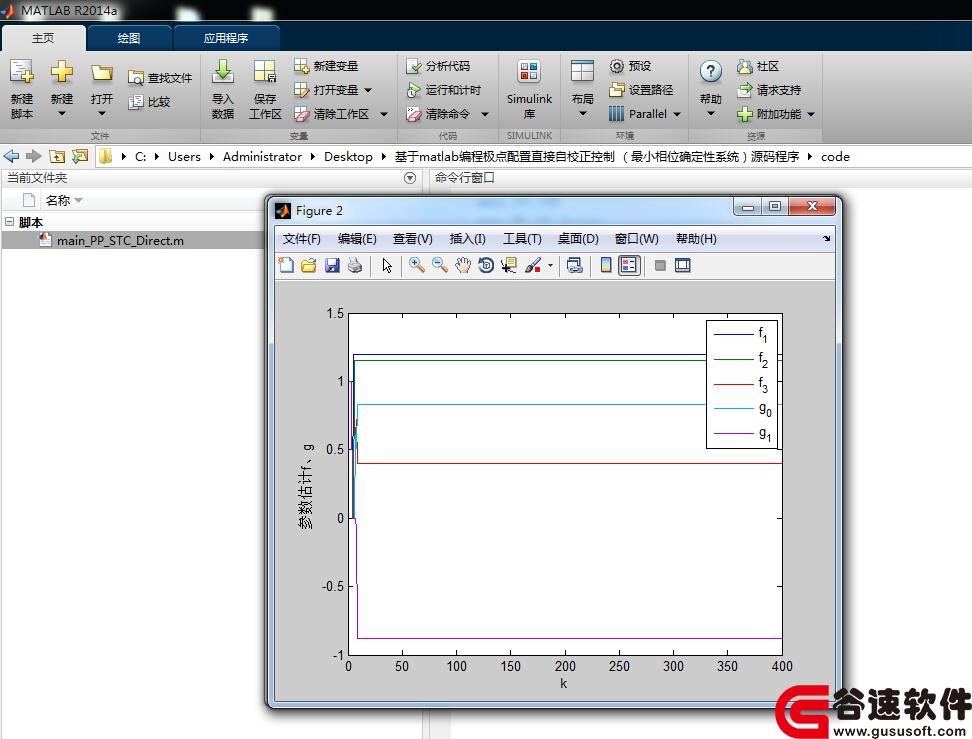Open the 插入(I) menu in Figure 2
The image size is (972, 739).
point(467,239)
